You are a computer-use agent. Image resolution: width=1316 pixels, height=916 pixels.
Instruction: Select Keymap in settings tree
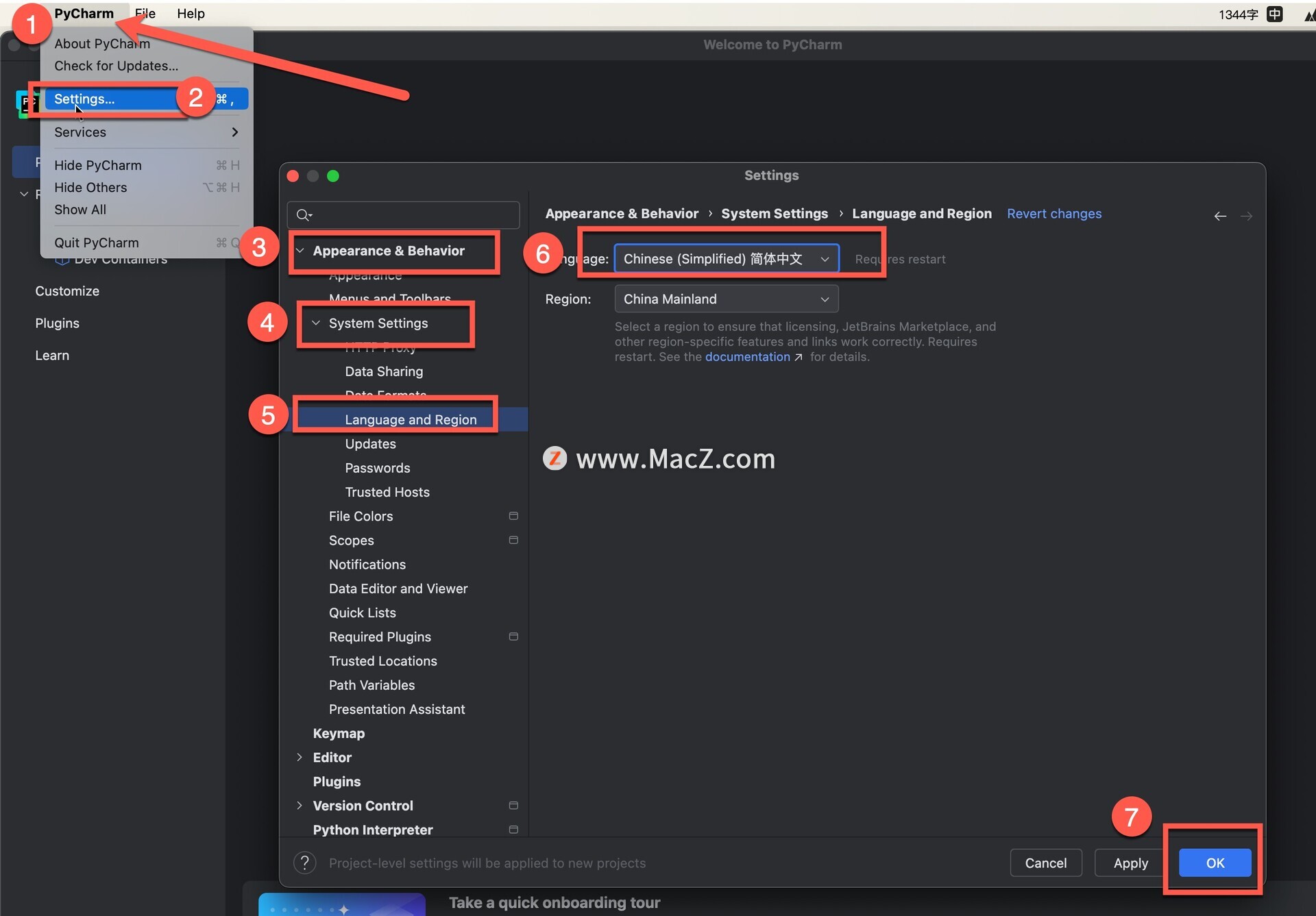pos(339,733)
